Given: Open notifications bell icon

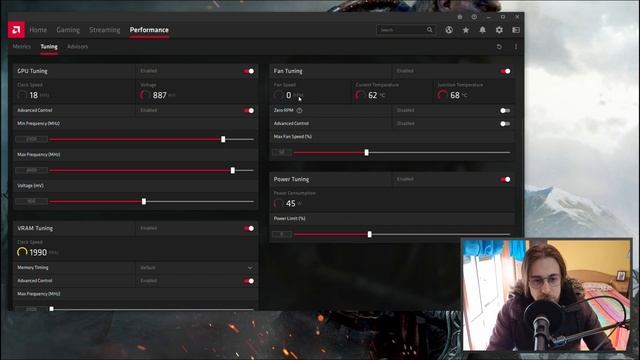Looking at the screenshot, I should (482, 30).
